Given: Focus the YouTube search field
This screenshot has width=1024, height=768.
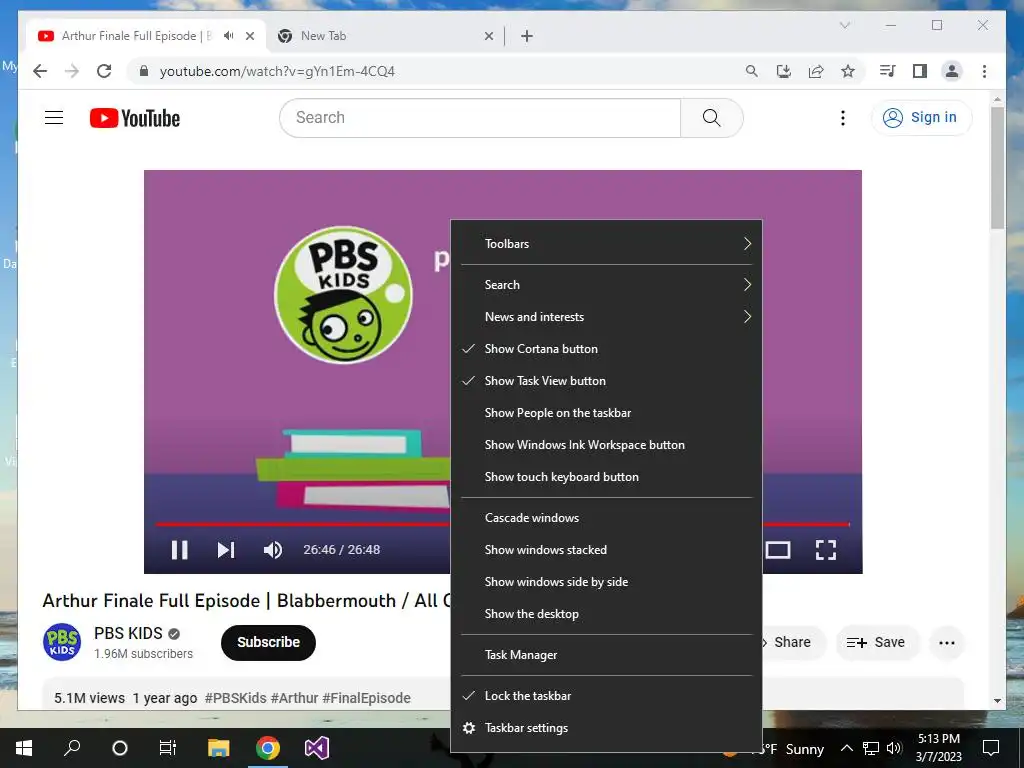Looking at the screenshot, I should (480, 118).
